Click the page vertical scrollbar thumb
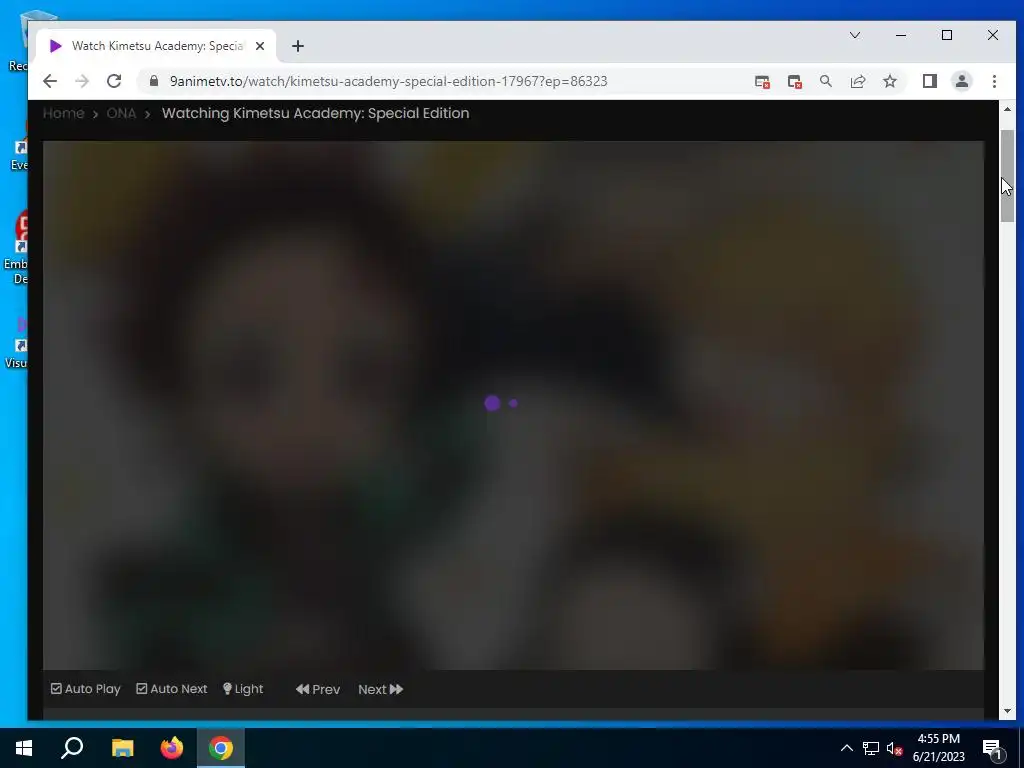Viewport: 1024px width, 768px height. (1007, 176)
